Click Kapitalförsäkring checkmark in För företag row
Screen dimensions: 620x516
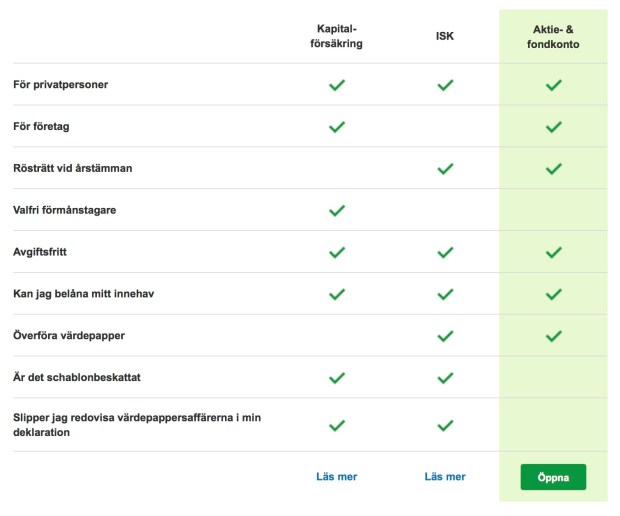point(337,127)
